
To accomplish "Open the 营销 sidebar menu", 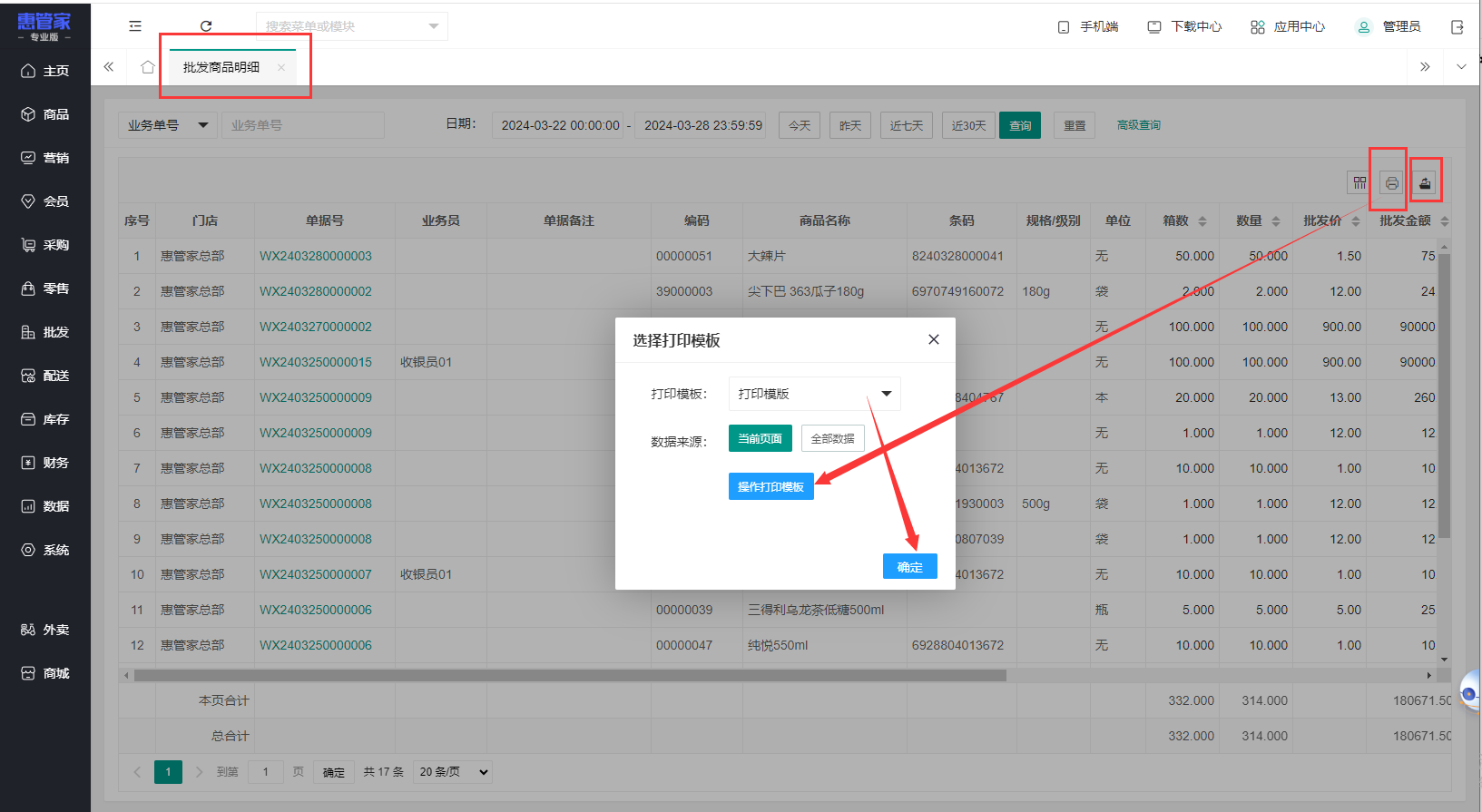I will [45, 158].
